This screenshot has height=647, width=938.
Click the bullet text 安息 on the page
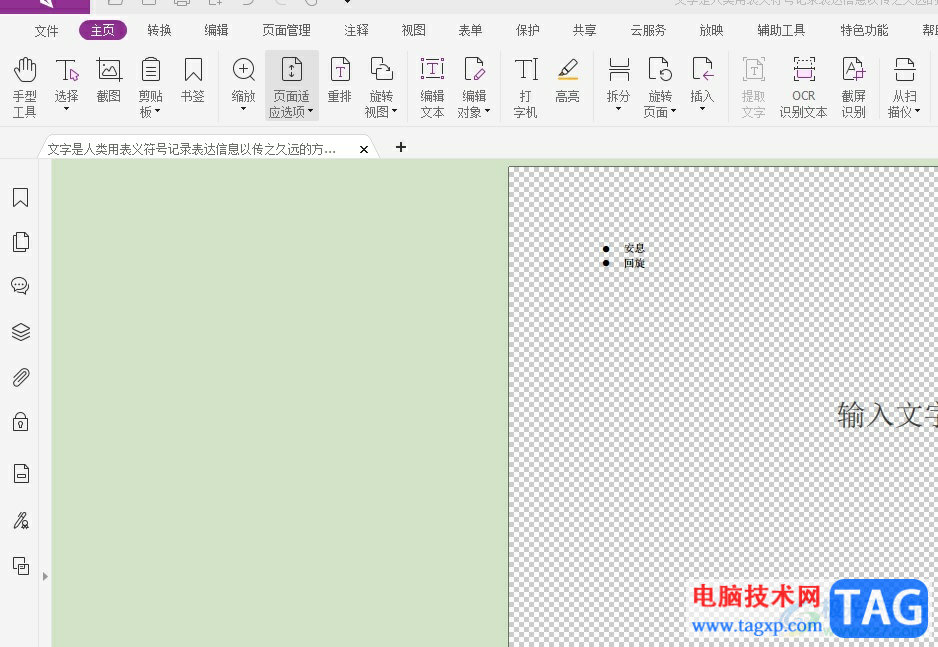click(x=634, y=248)
